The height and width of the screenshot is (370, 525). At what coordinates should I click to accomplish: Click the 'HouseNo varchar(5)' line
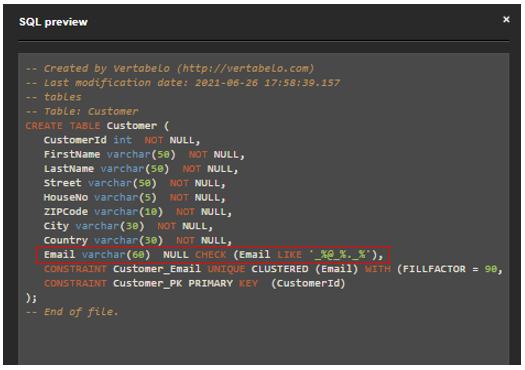point(135,198)
